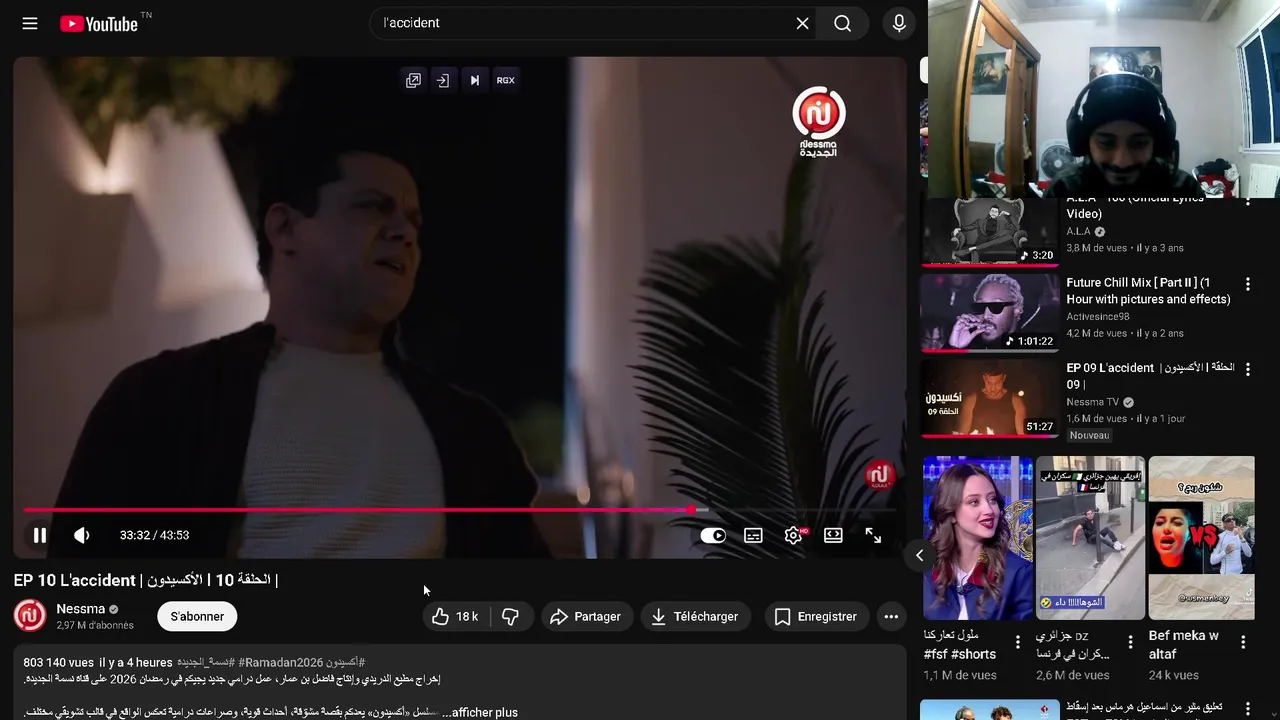The width and height of the screenshot is (1280, 720).
Task: Click the webcam overlay window
Action: click(x=1104, y=99)
